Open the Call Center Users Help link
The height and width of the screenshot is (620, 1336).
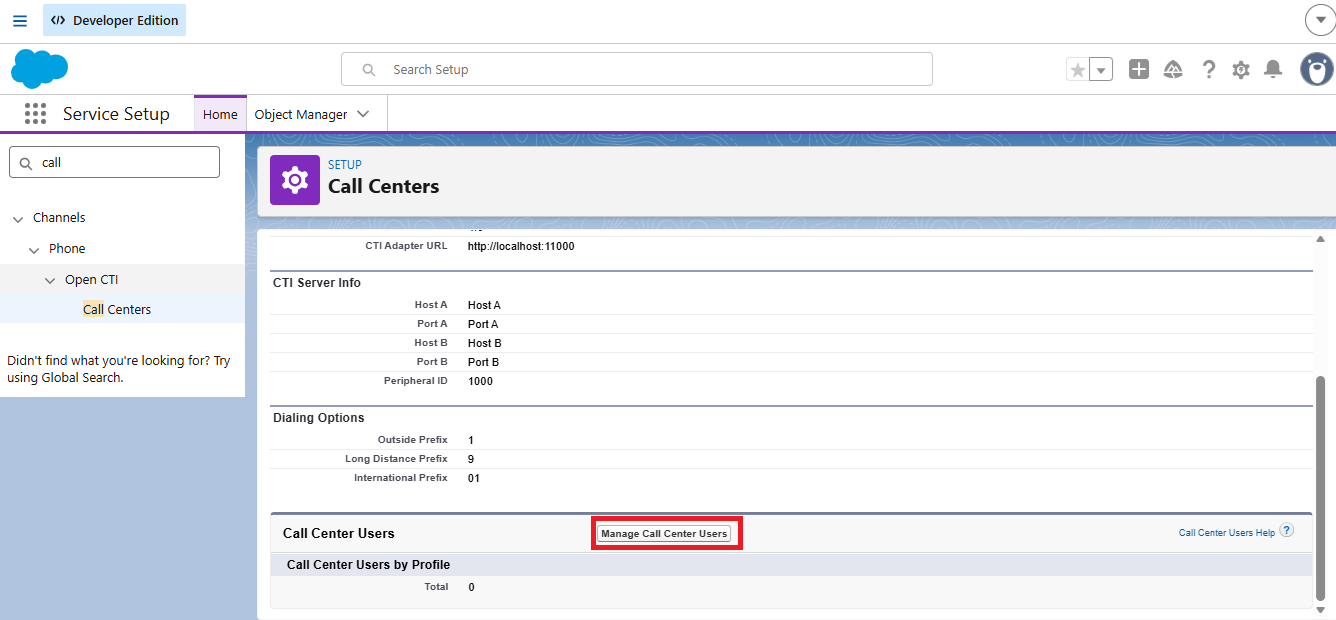coord(1226,533)
